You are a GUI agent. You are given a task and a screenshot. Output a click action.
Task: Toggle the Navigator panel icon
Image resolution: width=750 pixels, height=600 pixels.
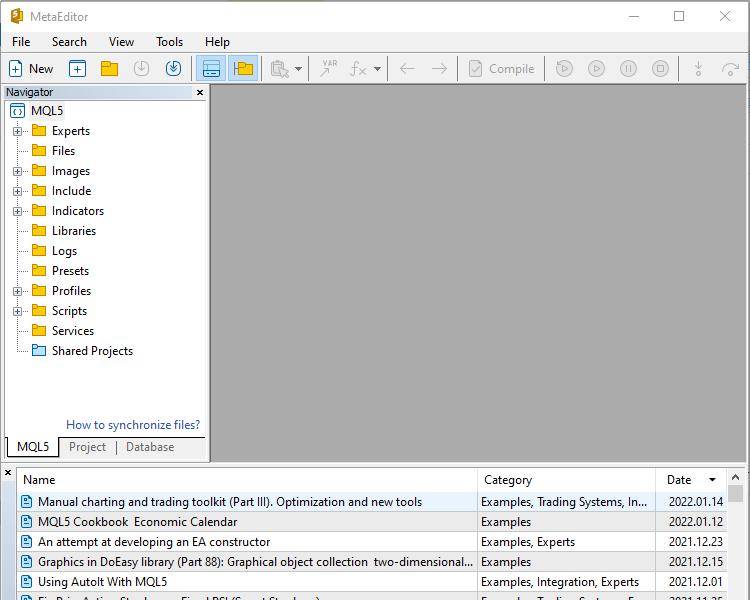coord(243,69)
